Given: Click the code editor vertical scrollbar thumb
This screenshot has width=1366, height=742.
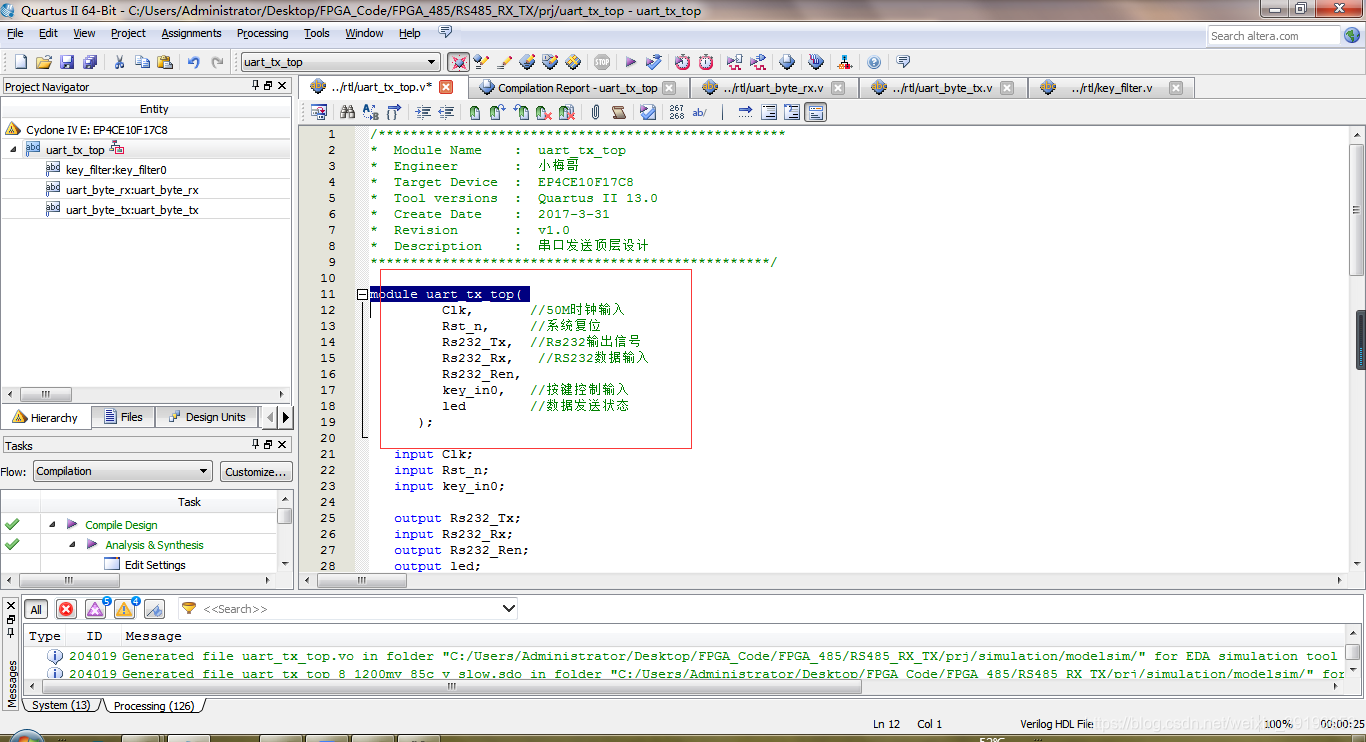Looking at the screenshot, I should [1357, 208].
